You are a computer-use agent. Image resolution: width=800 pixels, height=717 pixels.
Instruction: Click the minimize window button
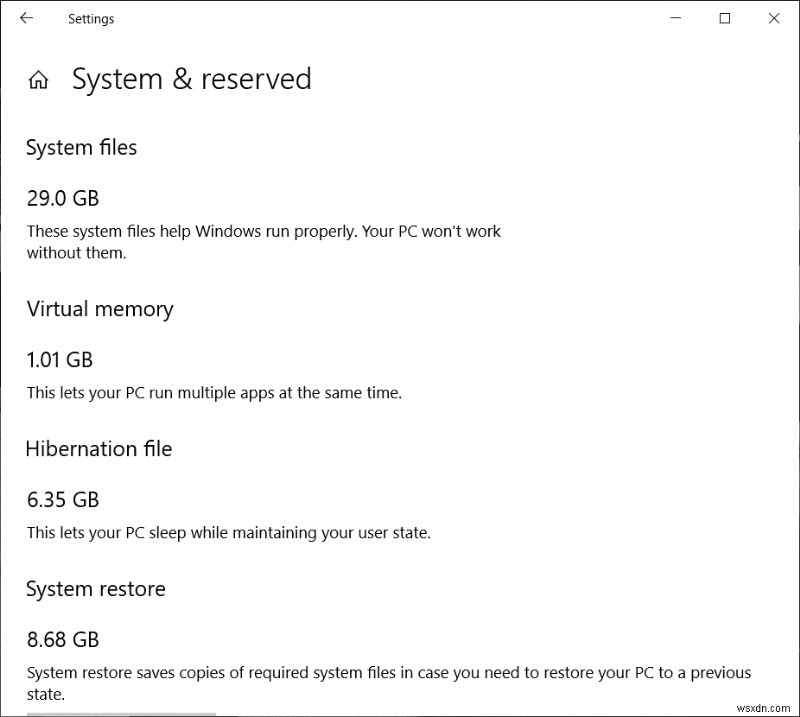tap(676, 18)
